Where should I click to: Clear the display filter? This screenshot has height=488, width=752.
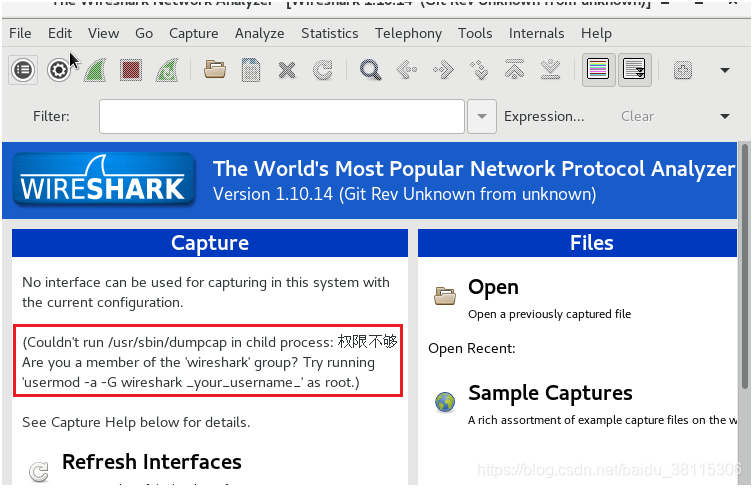[637, 116]
